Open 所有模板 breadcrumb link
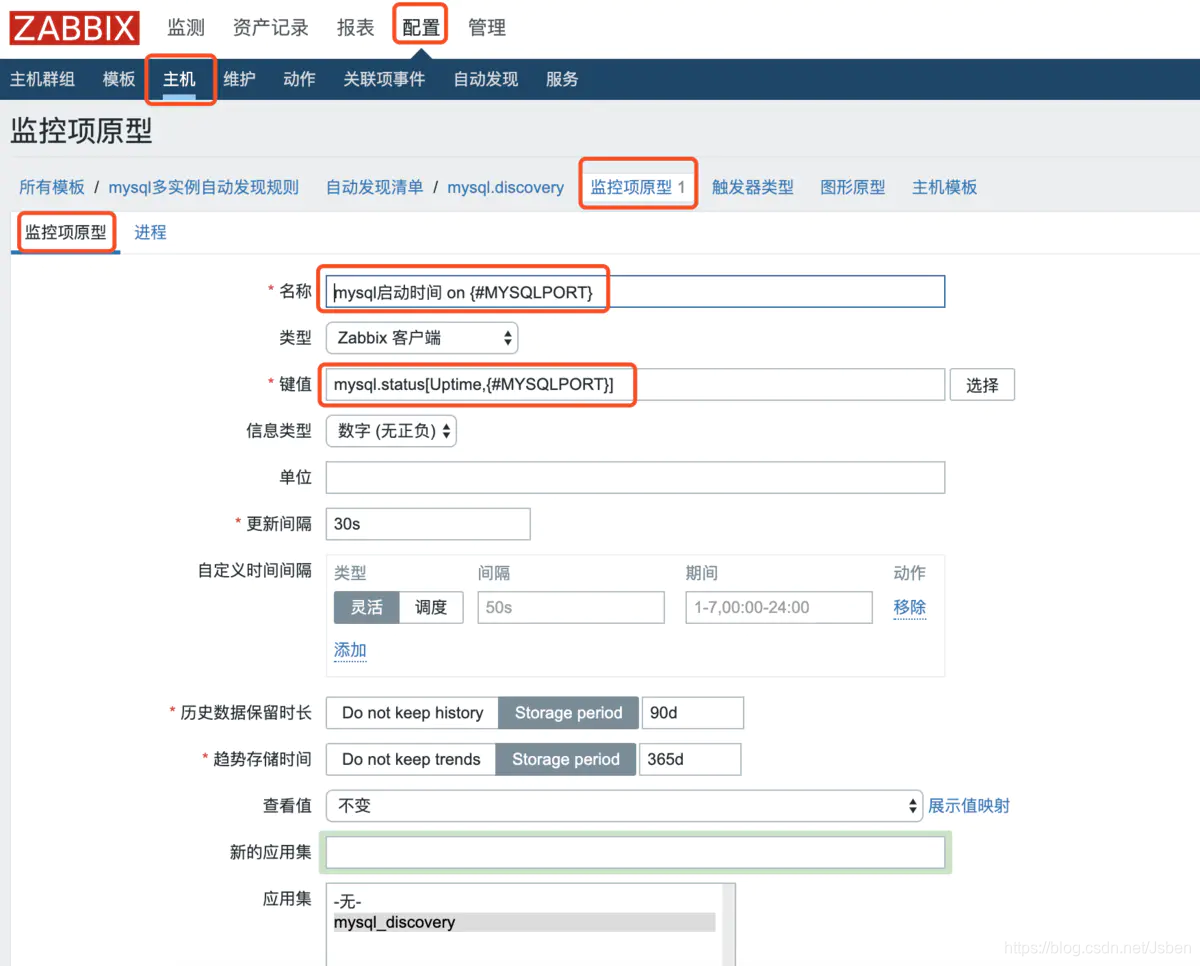1200x966 pixels. (52, 187)
